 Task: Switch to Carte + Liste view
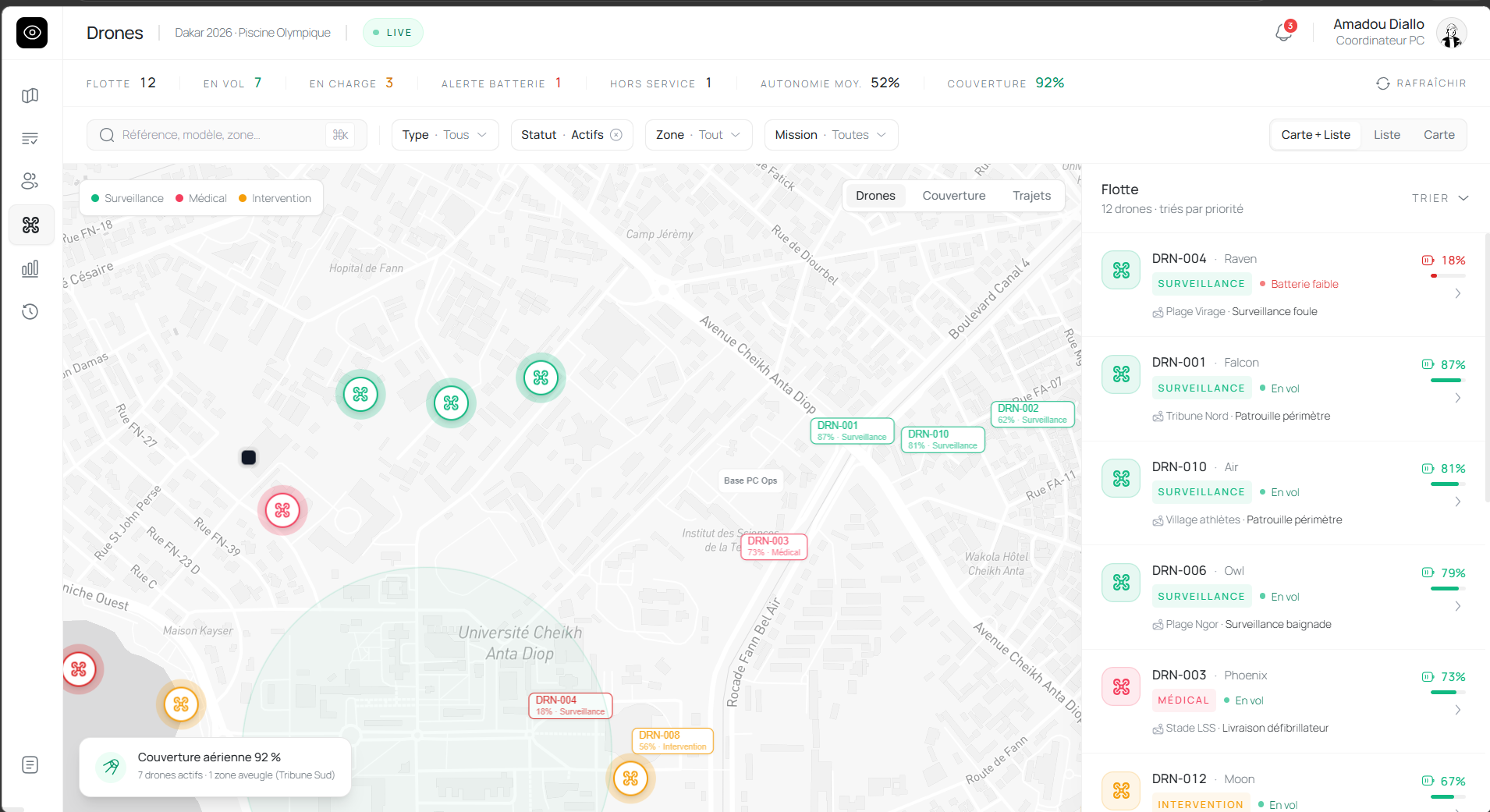1315,135
